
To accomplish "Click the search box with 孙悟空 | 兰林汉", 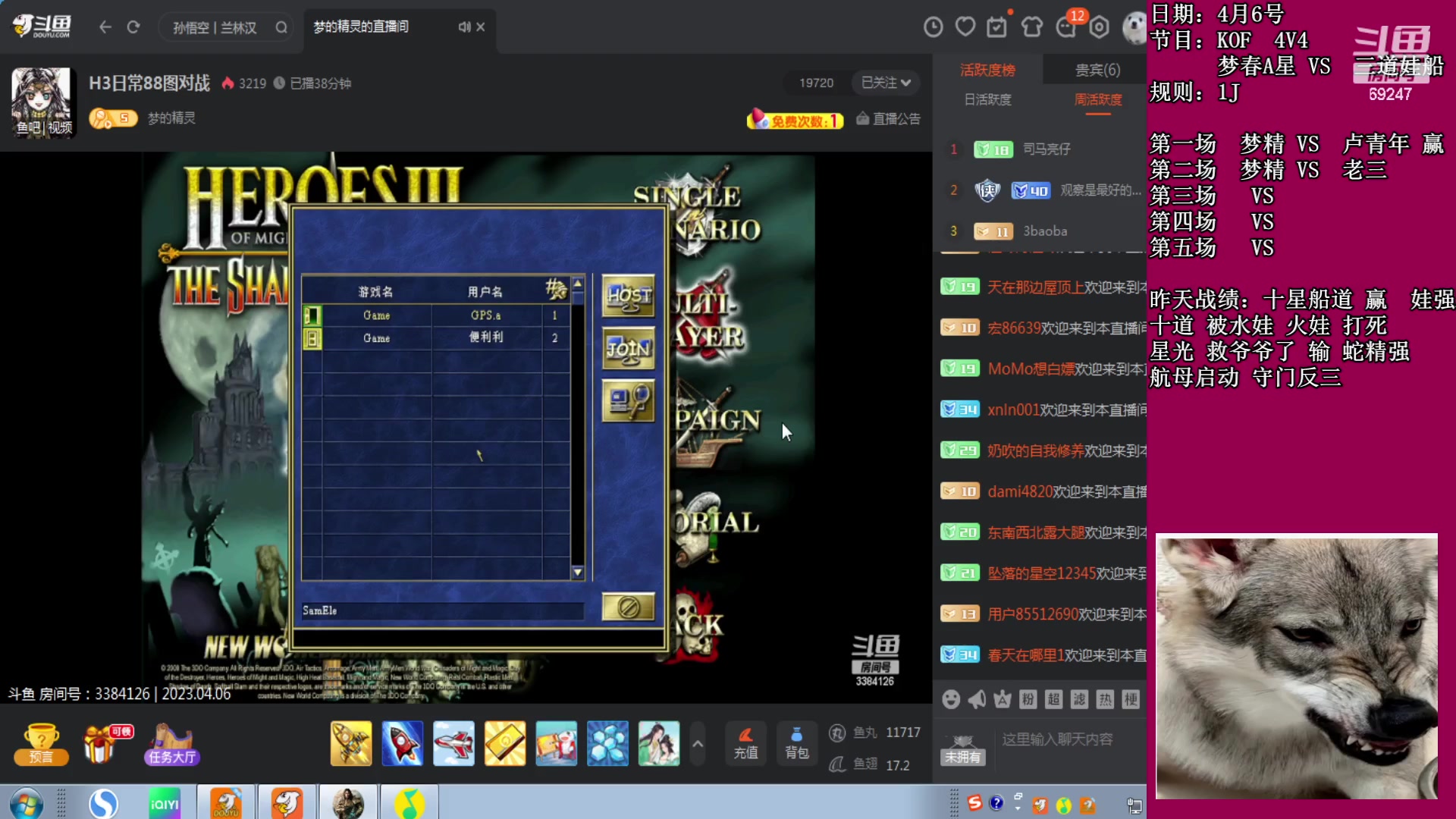I will 225,27.
